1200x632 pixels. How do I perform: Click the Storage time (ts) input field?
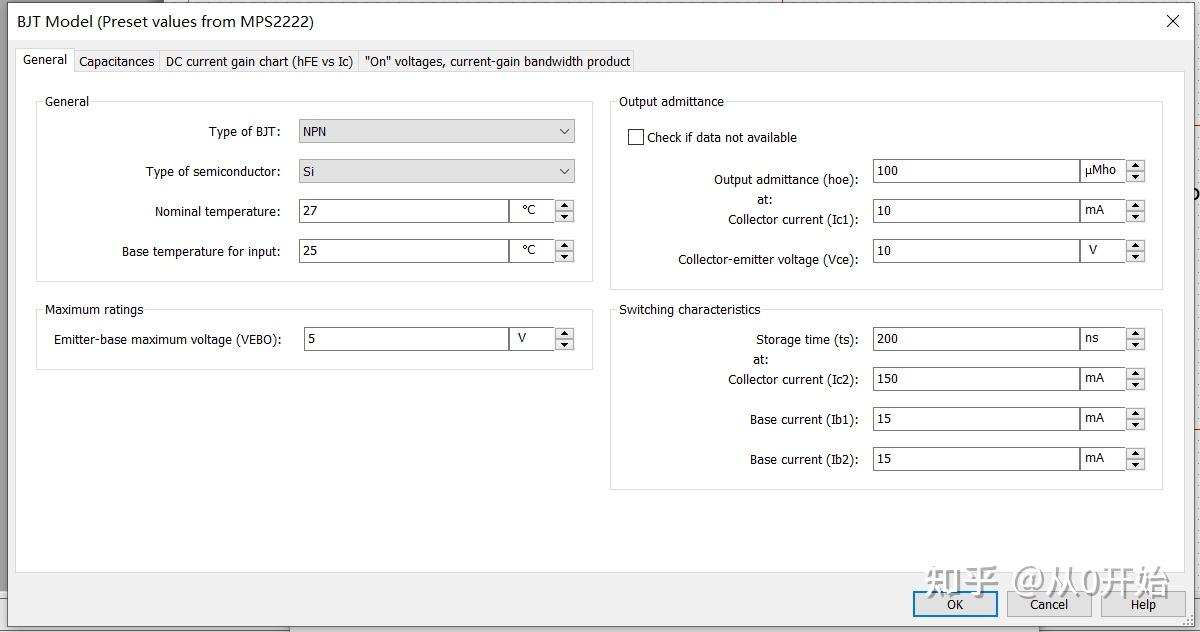pos(975,339)
